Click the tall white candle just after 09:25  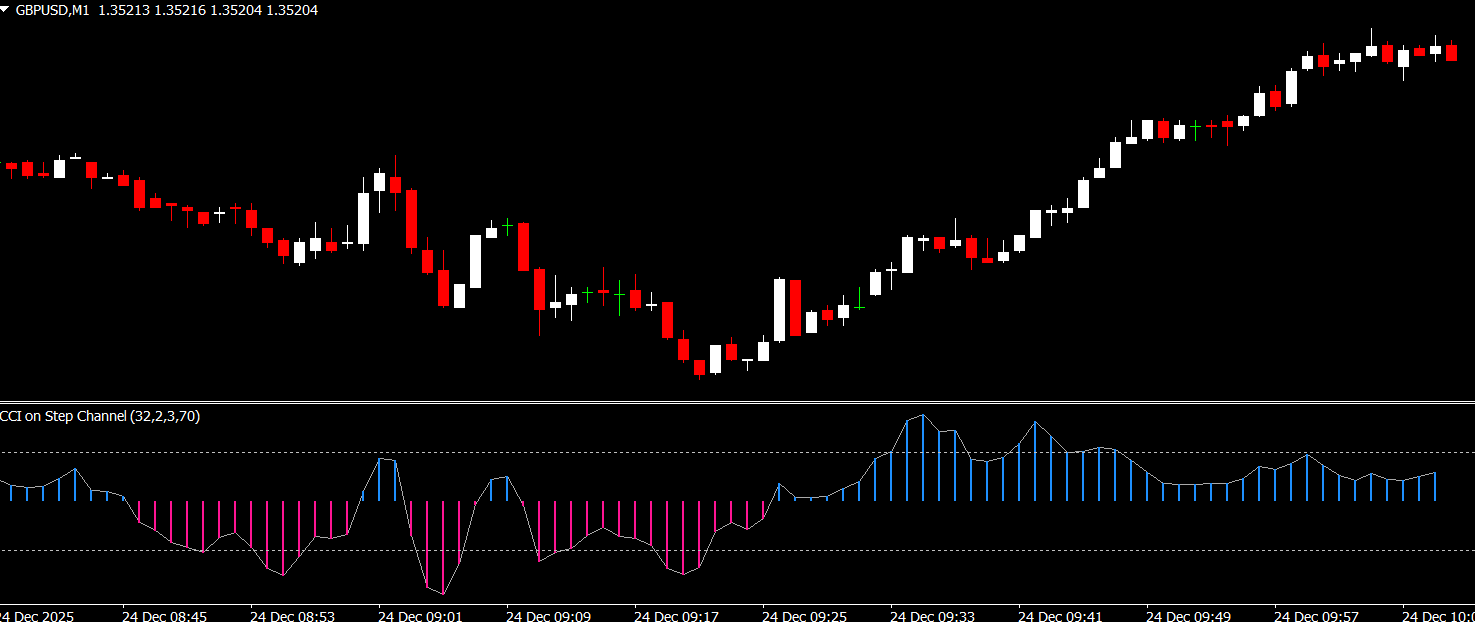coord(780,309)
